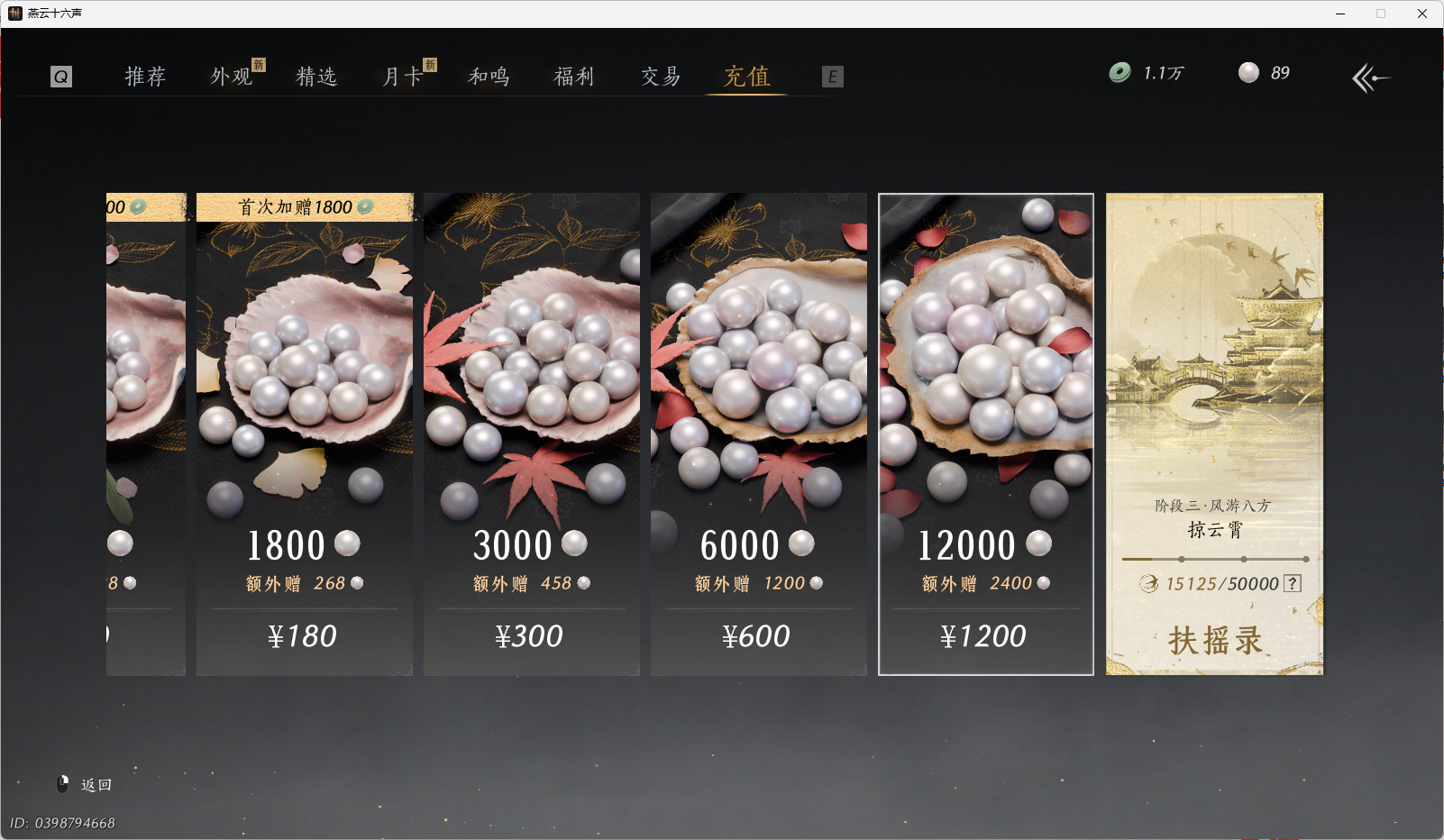
Task: Select the 月卡 tab
Action: [402, 77]
